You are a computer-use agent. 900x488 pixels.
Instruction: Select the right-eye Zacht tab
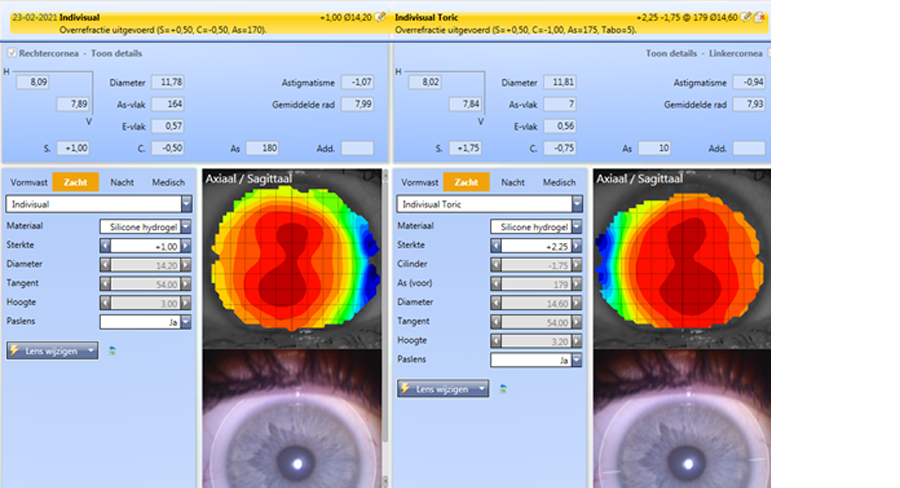75,182
